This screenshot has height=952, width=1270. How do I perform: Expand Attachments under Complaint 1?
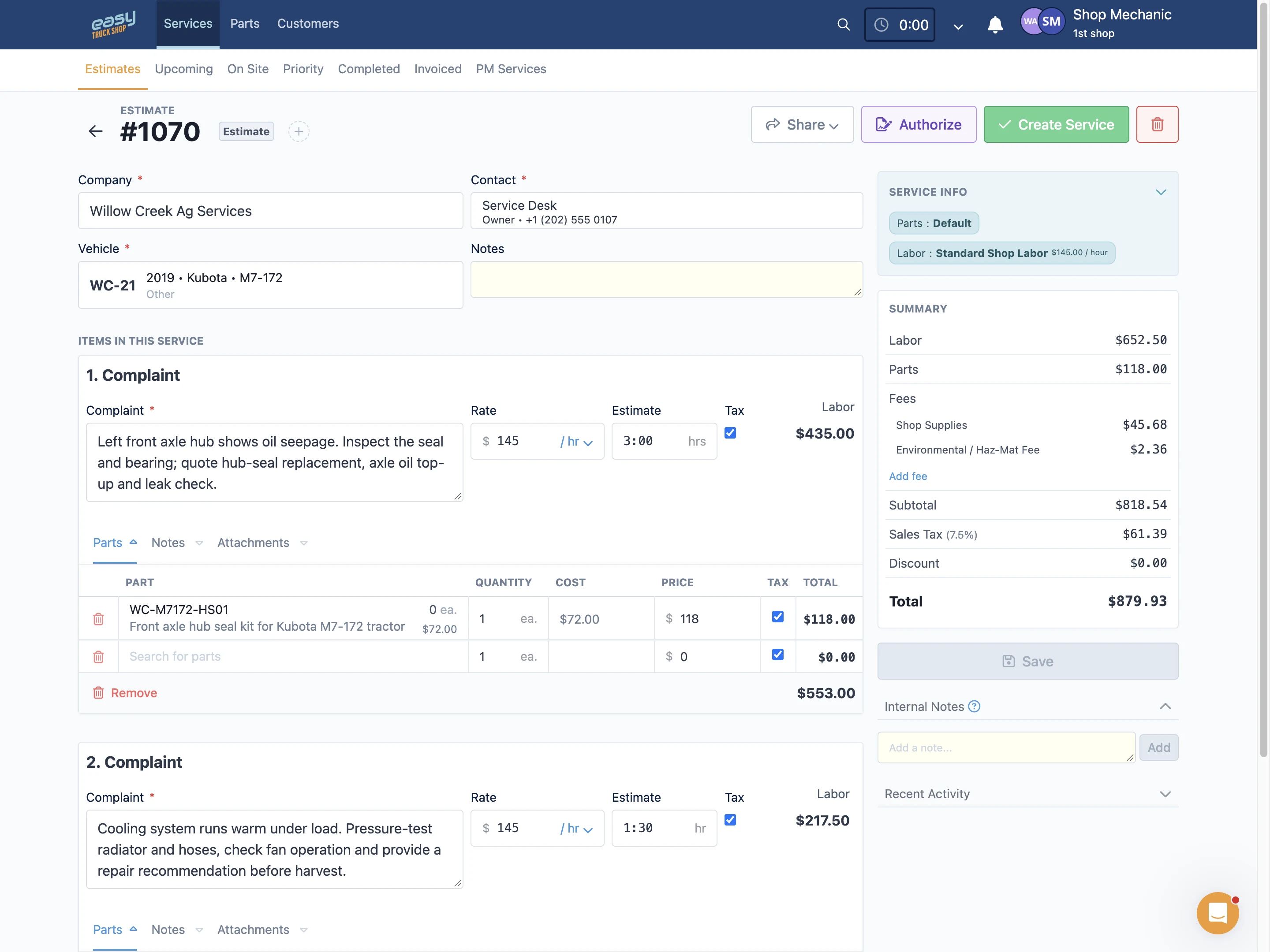[262, 543]
